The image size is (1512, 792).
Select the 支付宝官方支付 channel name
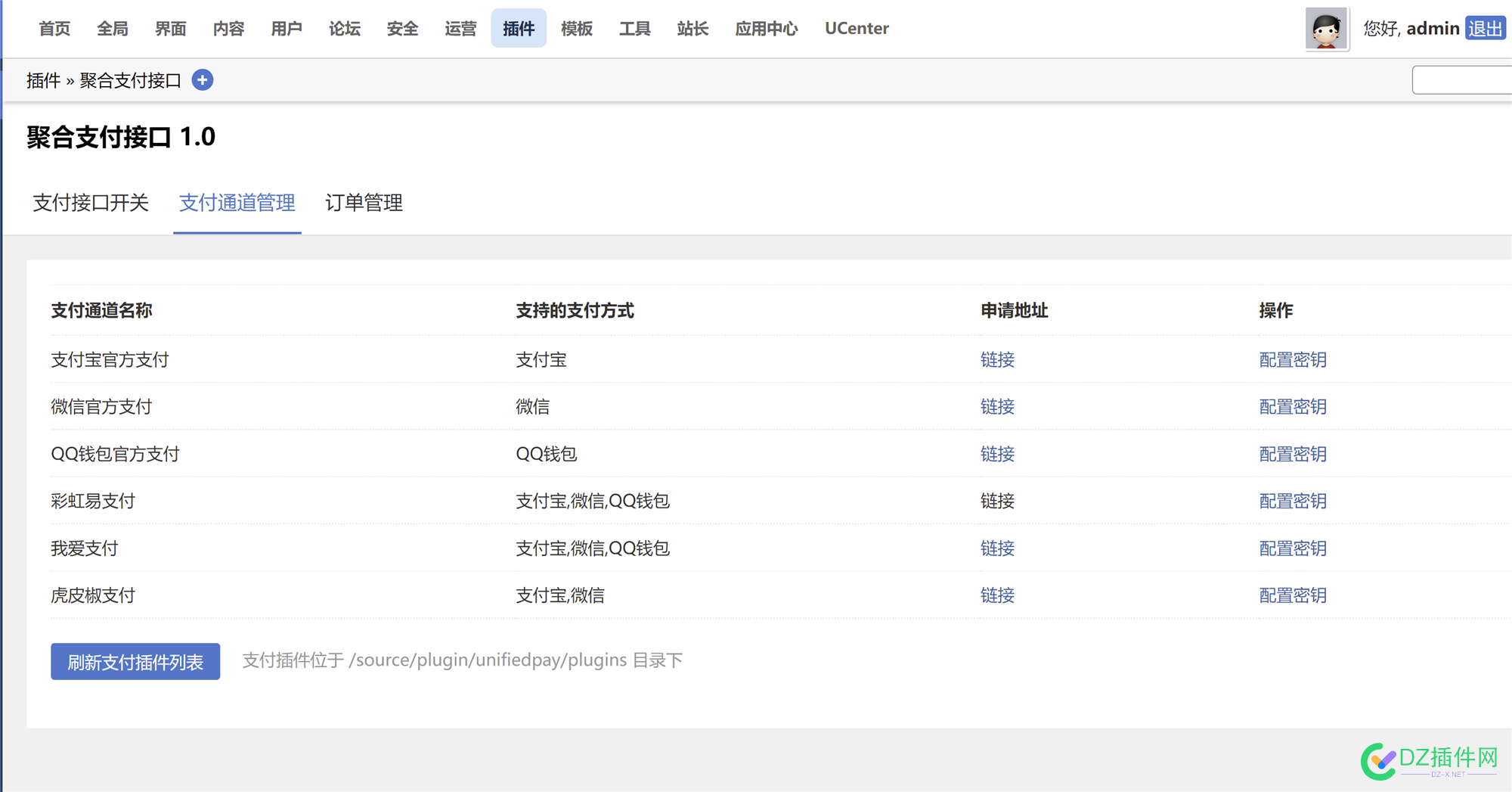(110, 360)
